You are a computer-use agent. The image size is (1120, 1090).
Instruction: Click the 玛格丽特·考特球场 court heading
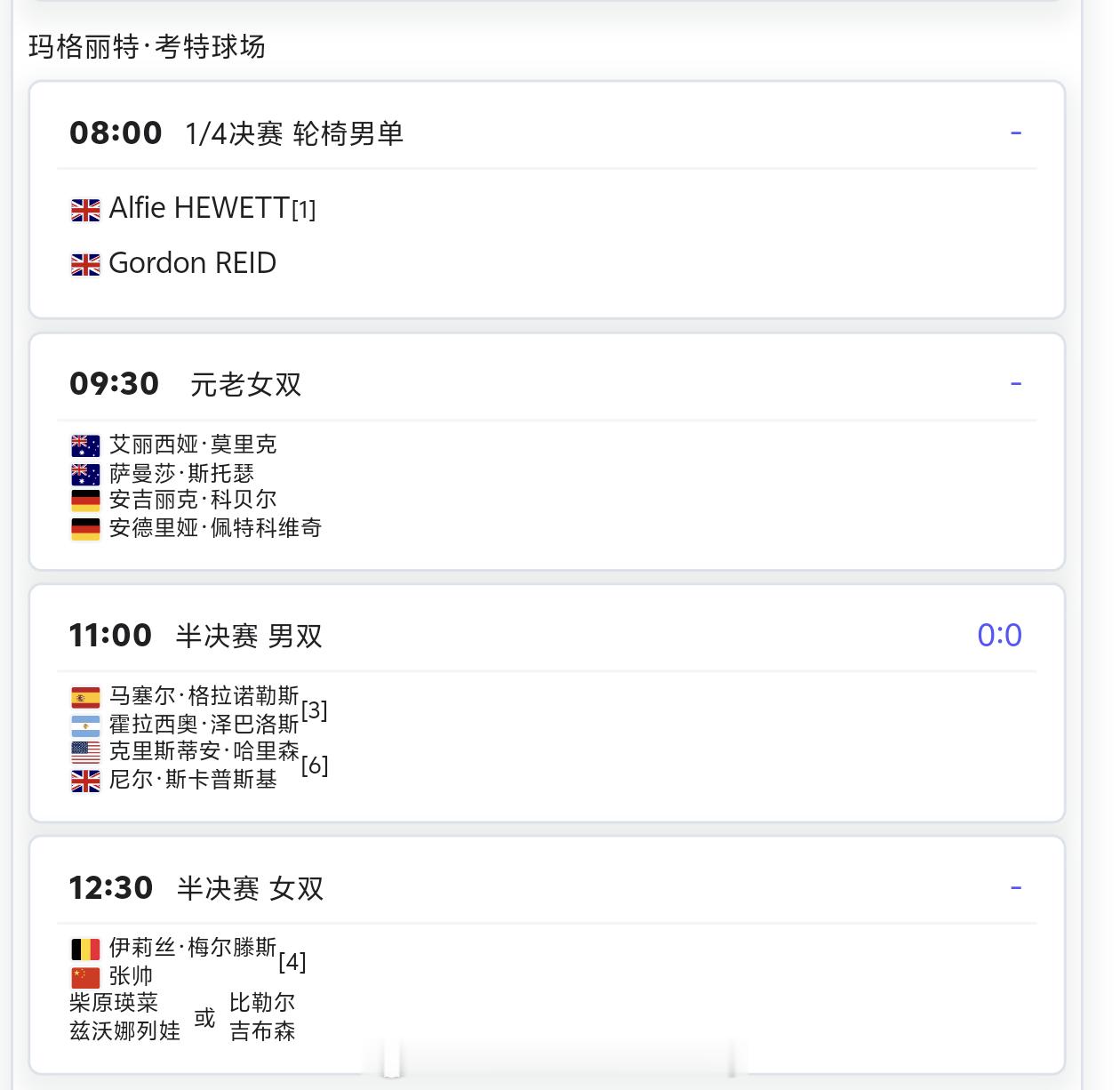148,46
